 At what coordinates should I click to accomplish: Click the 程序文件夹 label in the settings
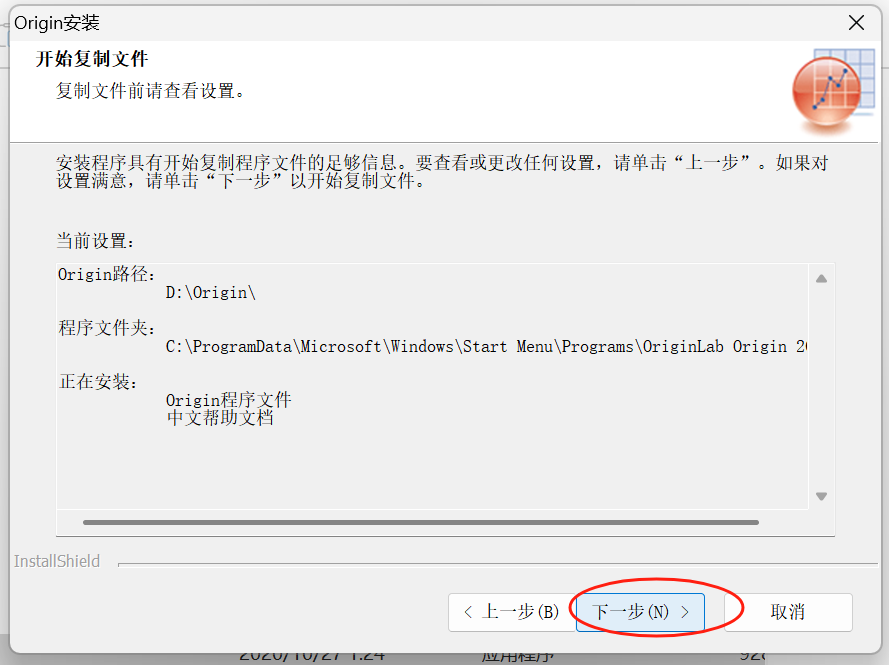coord(107,328)
